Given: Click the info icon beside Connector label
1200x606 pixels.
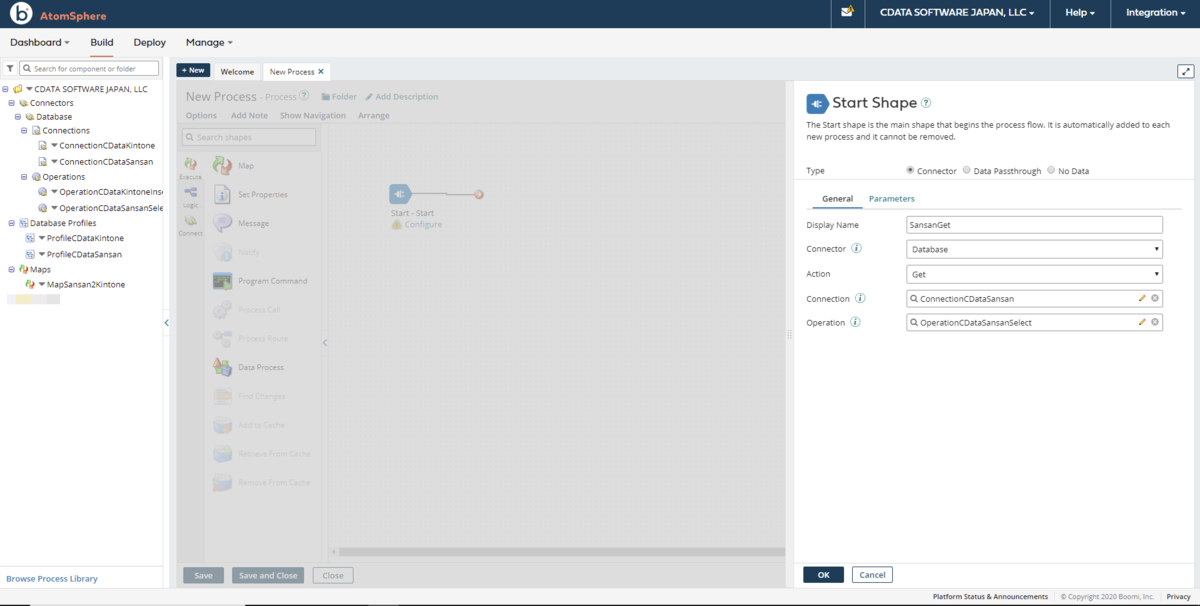Looking at the screenshot, I should [x=857, y=249].
